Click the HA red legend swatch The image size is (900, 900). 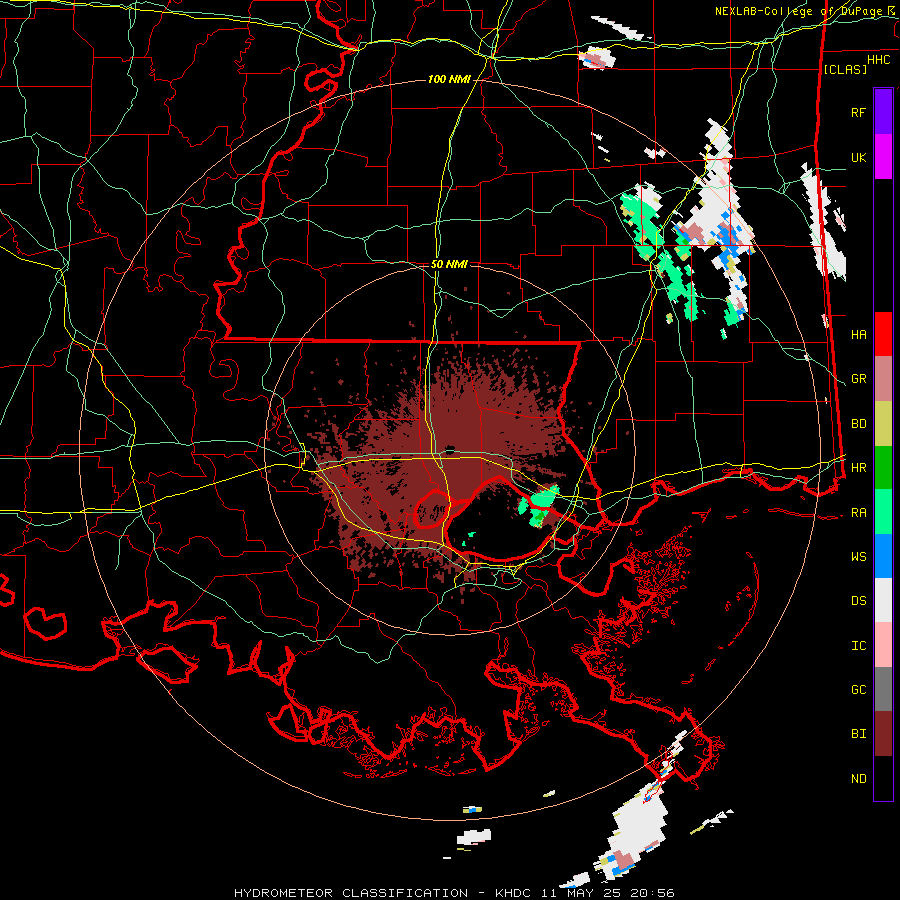coord(883,334)
